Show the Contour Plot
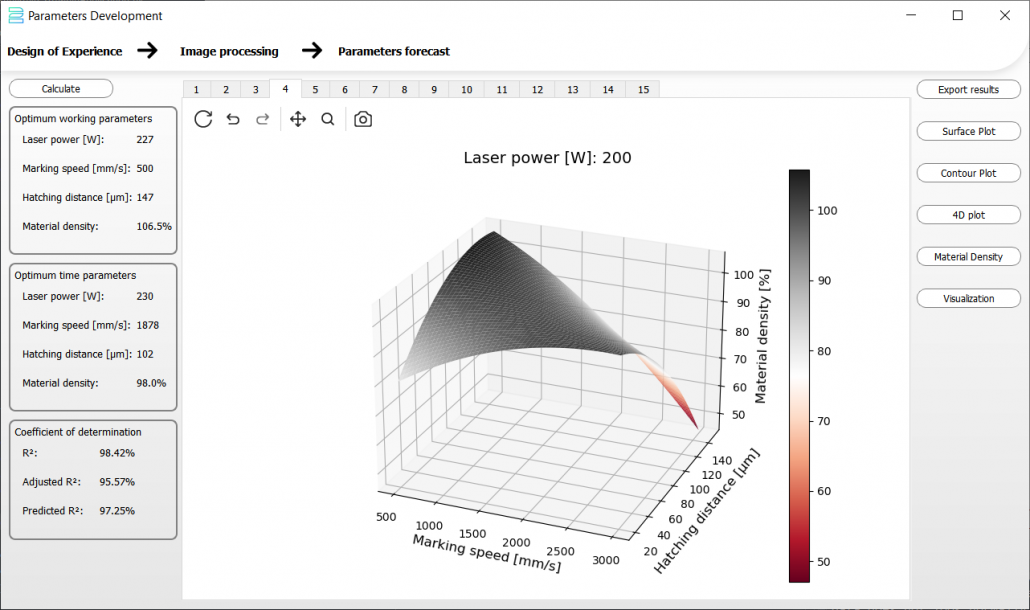This screenshot has height=610, width=1030. (968, 173)
